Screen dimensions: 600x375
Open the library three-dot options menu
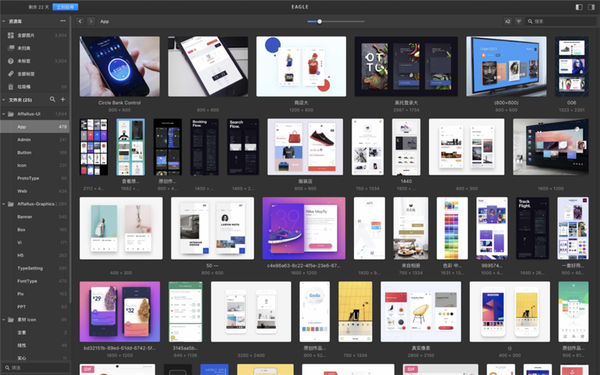pos(63,21)
